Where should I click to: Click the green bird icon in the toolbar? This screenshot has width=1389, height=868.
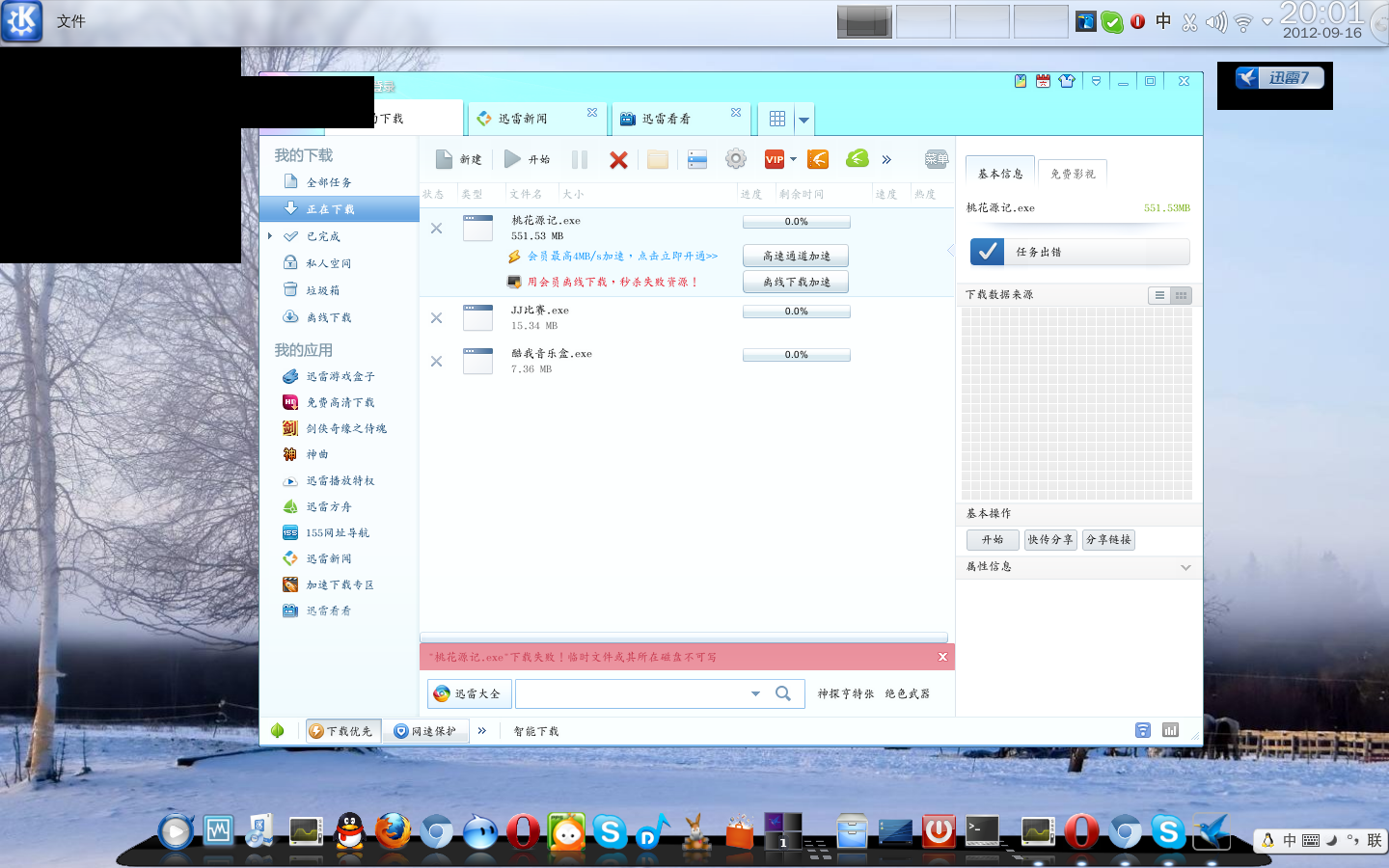858,158
